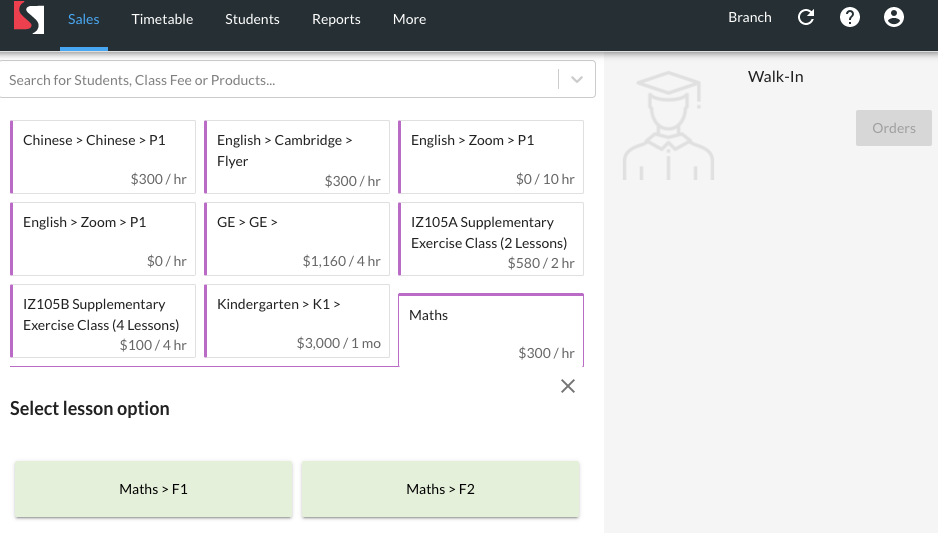938x533 pixels.
Task: Select the Sales tab
Action: pos(84,19)
